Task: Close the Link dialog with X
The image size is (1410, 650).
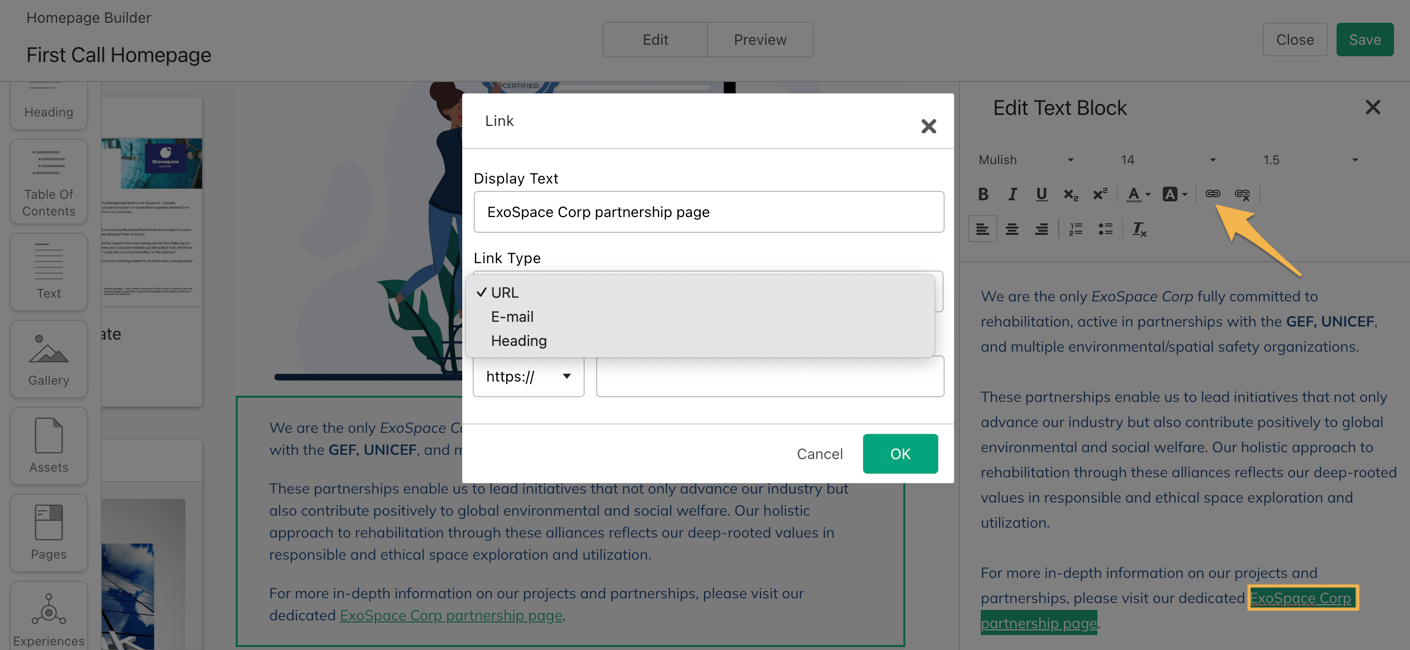Action: [x=929, y=126]
